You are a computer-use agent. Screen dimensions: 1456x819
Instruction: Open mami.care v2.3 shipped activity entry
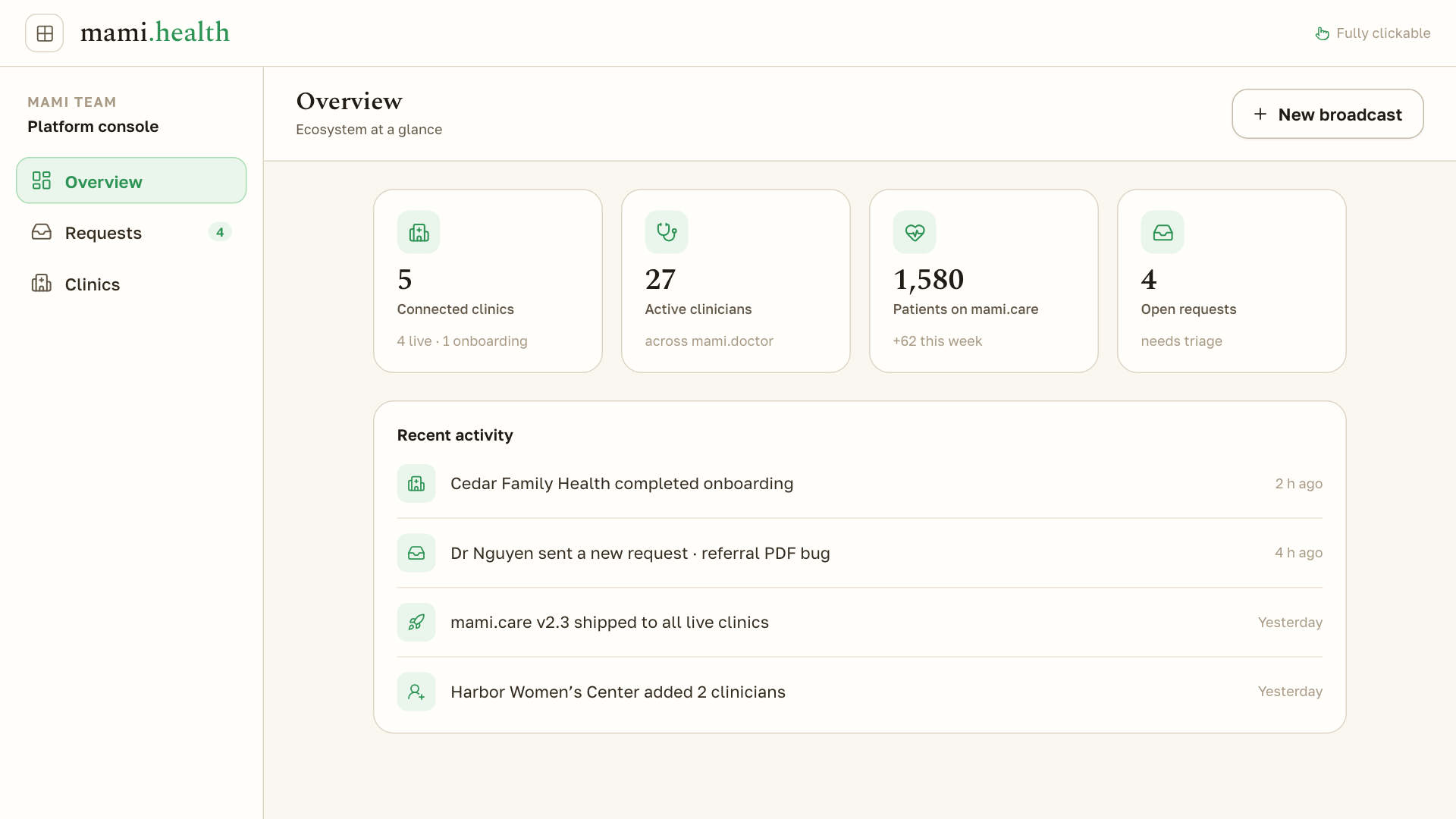coord(860,623)
